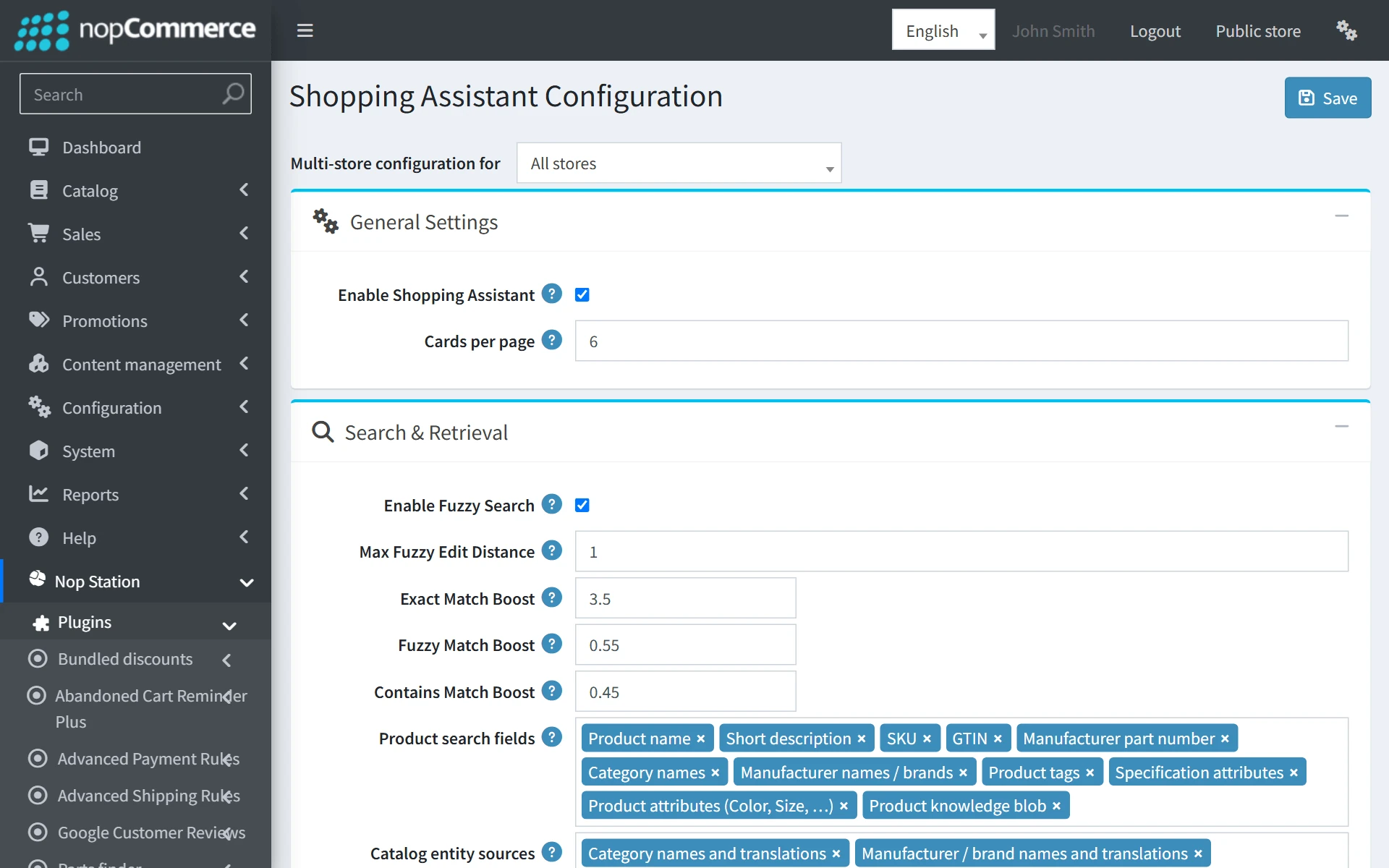This screenshot has height=868, width=1389.
Task: Collapse the Search & Retrieval panel
Action: tap(1341, 426)
